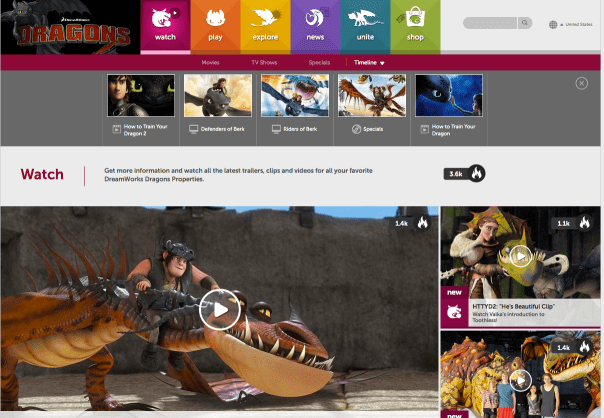Click dragon icon beside He's Beautiful clip
Viewport: 604px width, 418px height.
(455, 312)
